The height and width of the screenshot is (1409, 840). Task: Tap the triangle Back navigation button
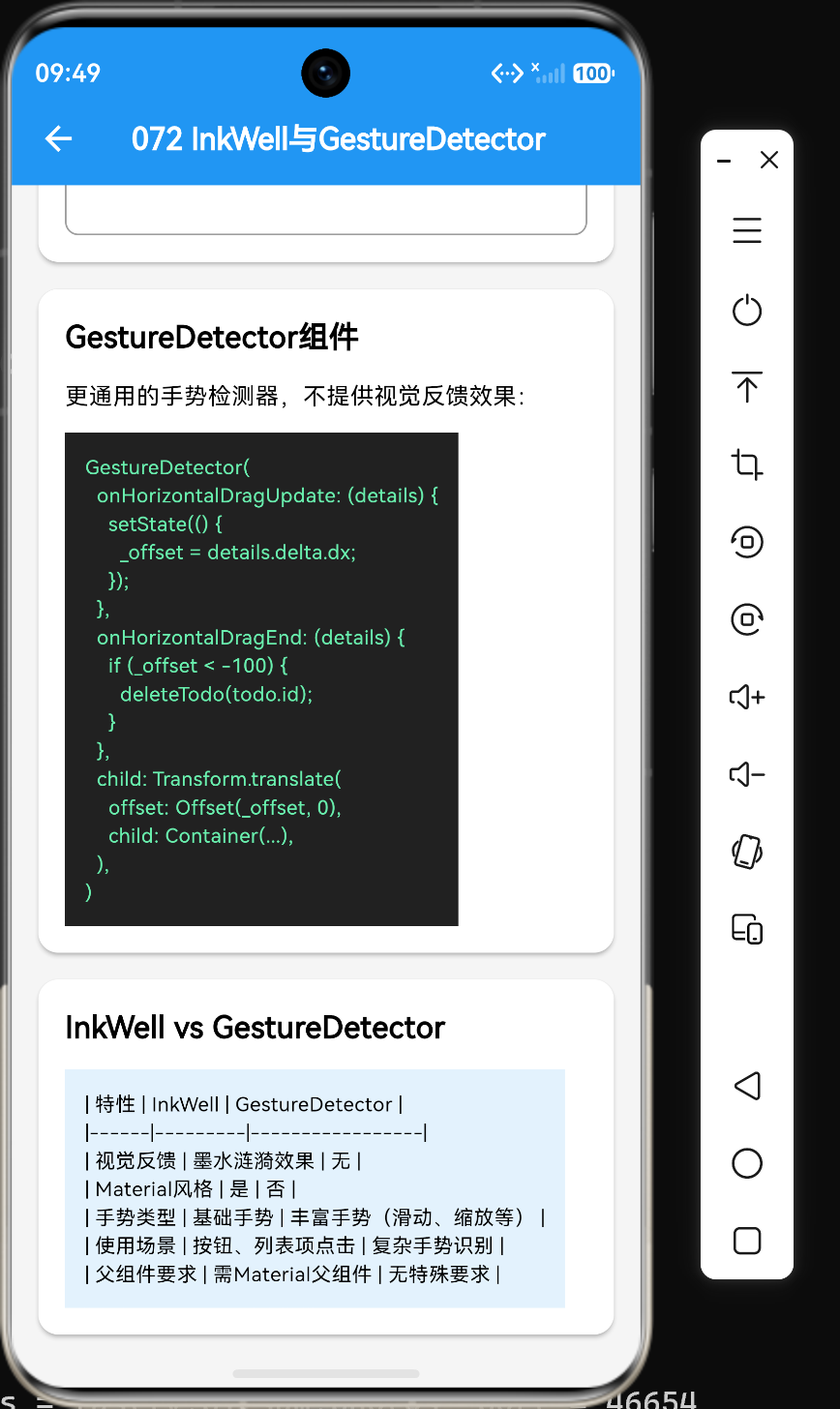pyautogui.click(x=747, y=1086)
